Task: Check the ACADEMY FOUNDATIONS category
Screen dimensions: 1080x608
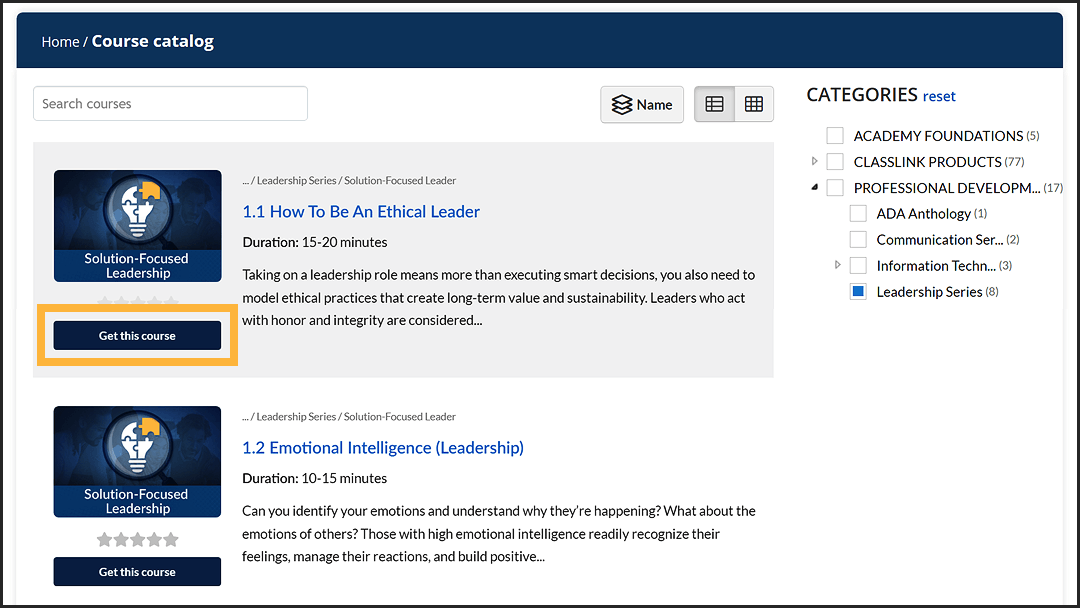Action: click(835, 135)
